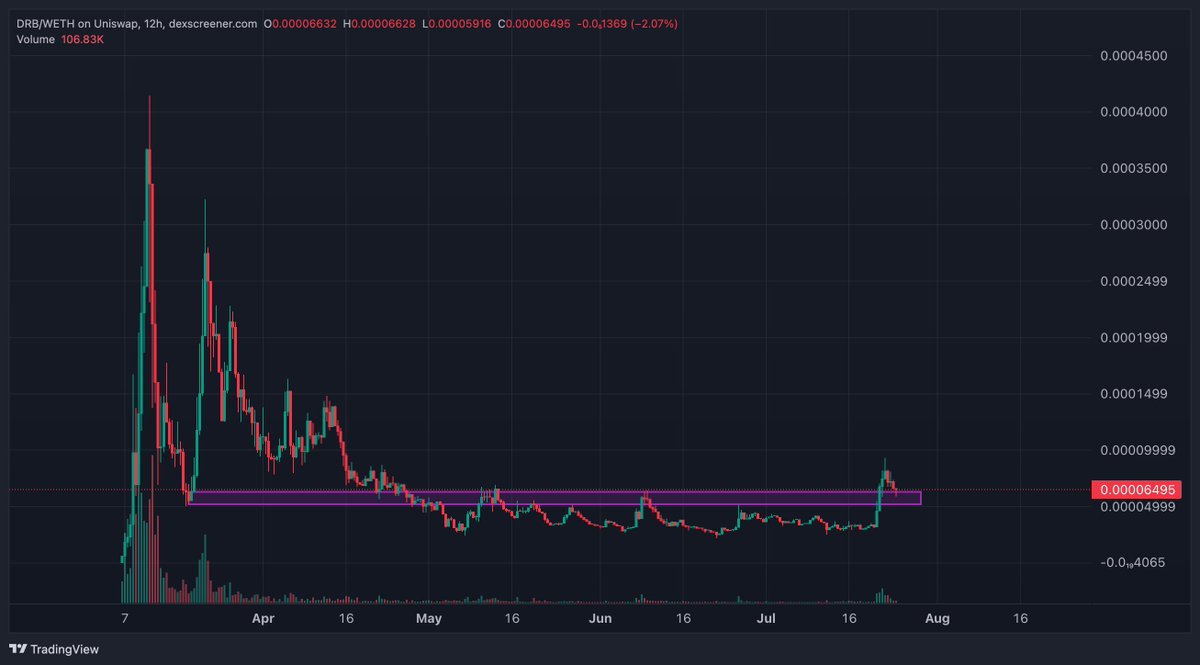Click the 0.0003000 price axis label
This screenshot has width=1200, height=665.
coord(1133,225)
